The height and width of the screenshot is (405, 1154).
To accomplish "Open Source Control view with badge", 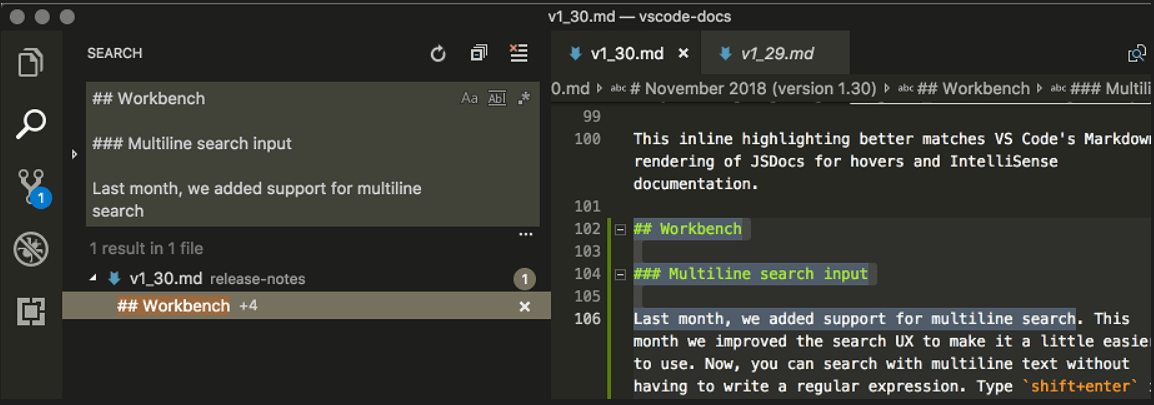I will click(32, 187).
